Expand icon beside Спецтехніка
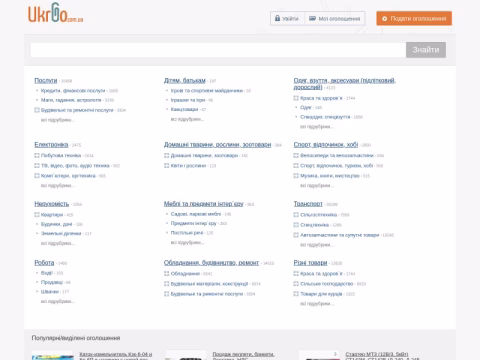Image resolution: width=480 pixels, height=360 pixels. click(x=296, y=225)
